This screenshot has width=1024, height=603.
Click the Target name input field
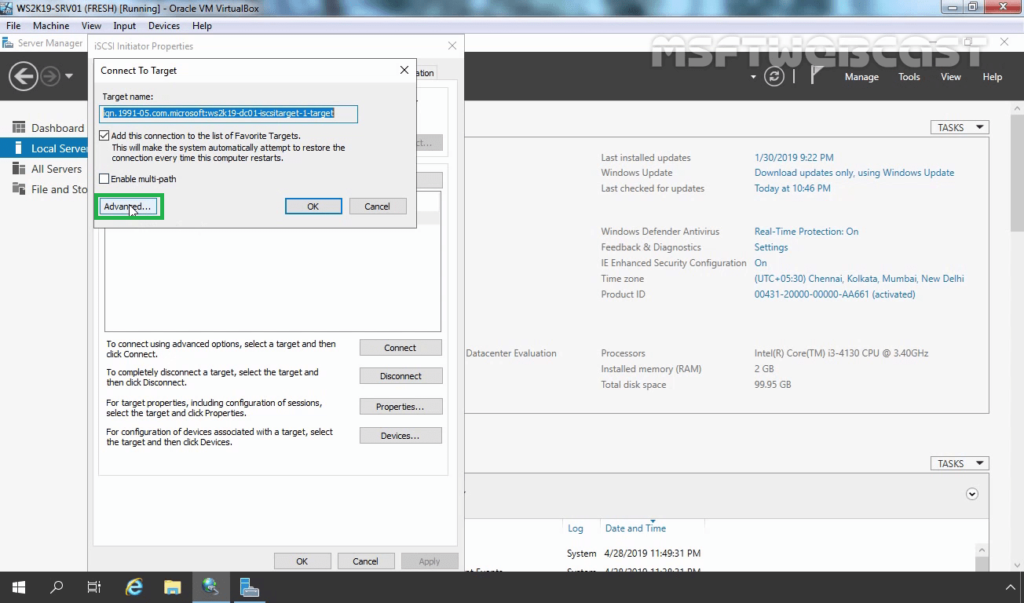229,114
